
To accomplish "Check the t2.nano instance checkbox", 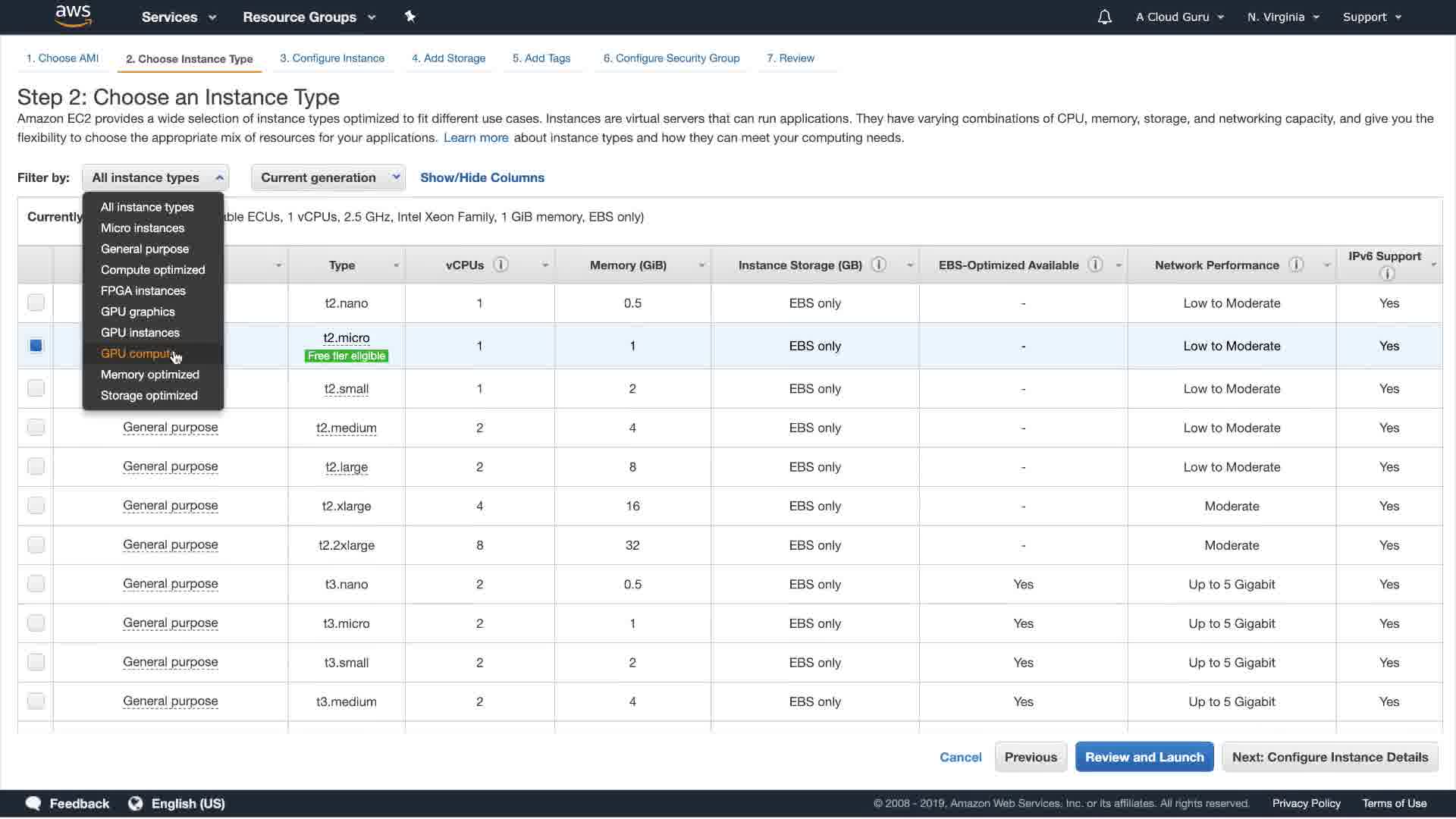I will (x=36, y=303).
